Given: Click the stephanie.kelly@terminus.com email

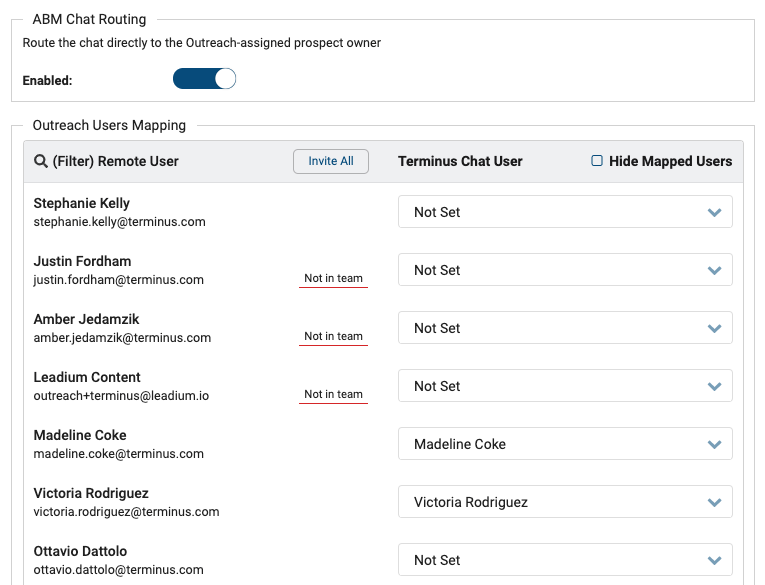Looking at the screenshot, I should click(x=120, y=222).
